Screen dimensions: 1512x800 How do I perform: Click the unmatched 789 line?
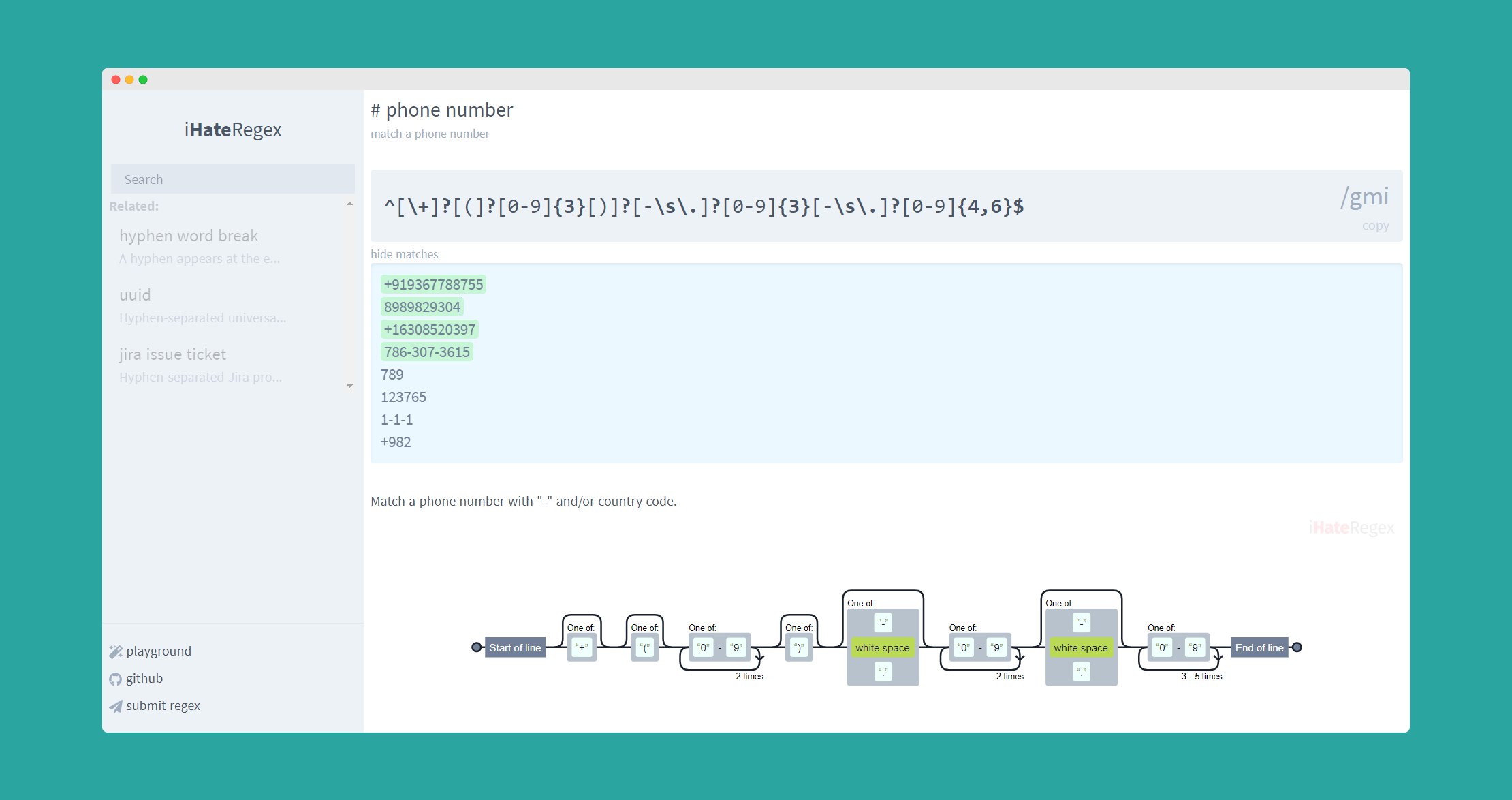(392, 375)
